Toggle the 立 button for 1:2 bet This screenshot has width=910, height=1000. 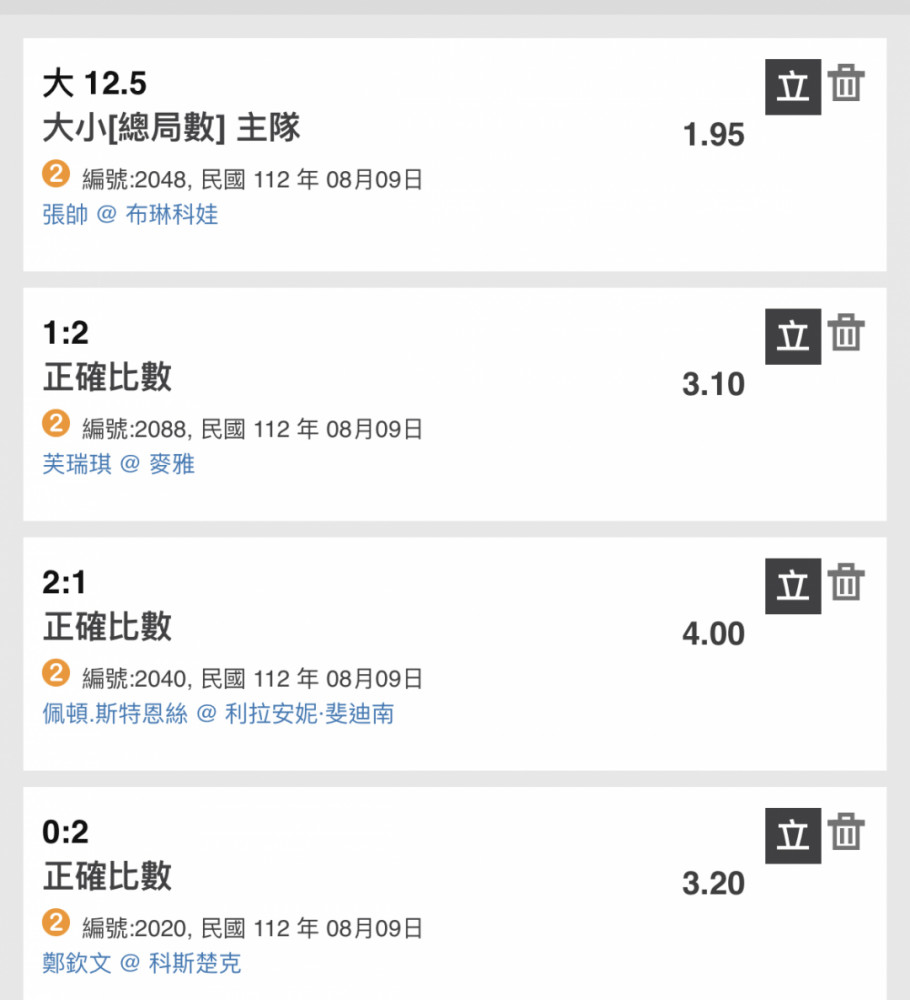(793, 336)
